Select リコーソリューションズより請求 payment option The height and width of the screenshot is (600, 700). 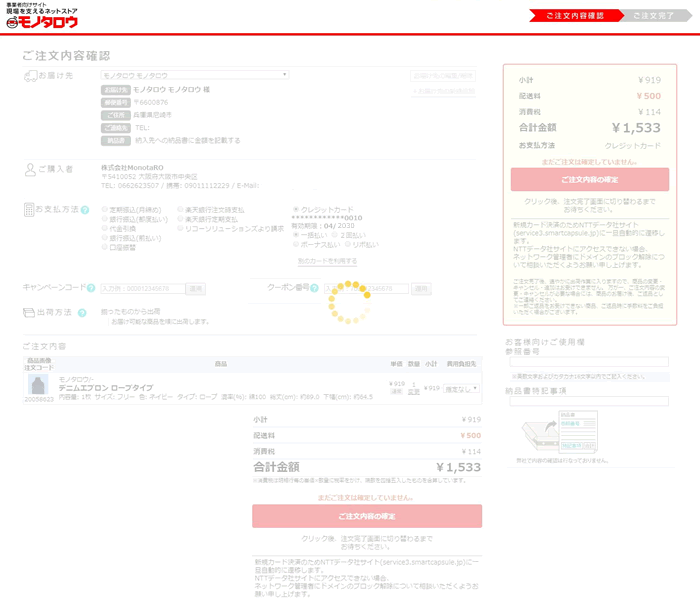180,228
